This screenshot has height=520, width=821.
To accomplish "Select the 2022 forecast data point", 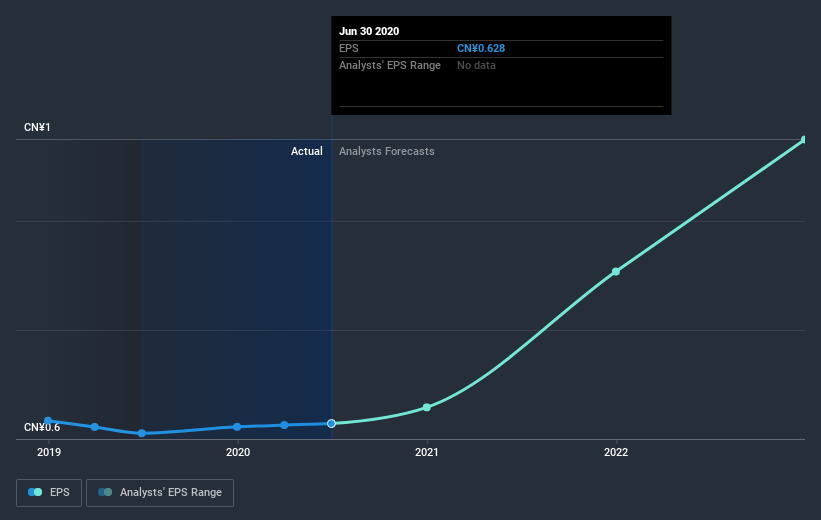I will [616, 271].
